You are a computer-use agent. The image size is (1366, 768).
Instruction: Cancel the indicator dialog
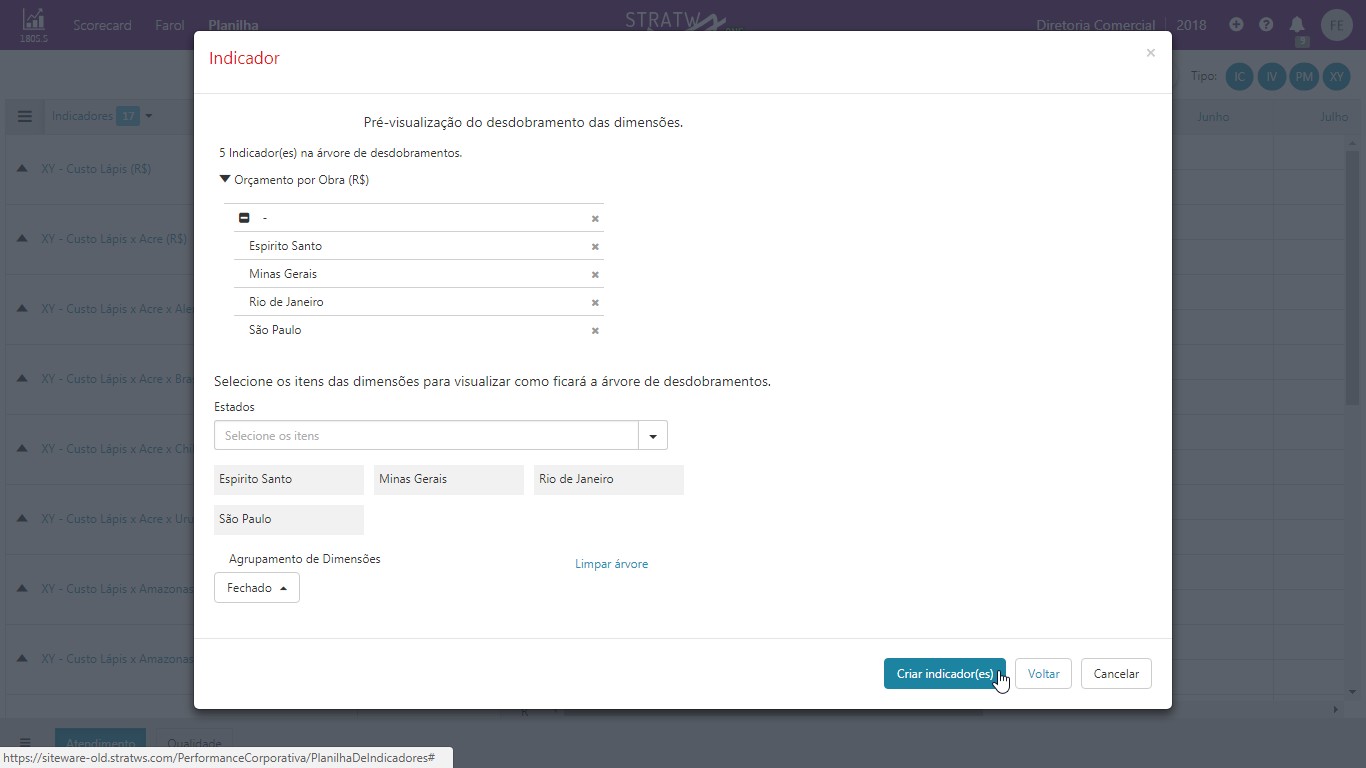tap(1116, 674)
